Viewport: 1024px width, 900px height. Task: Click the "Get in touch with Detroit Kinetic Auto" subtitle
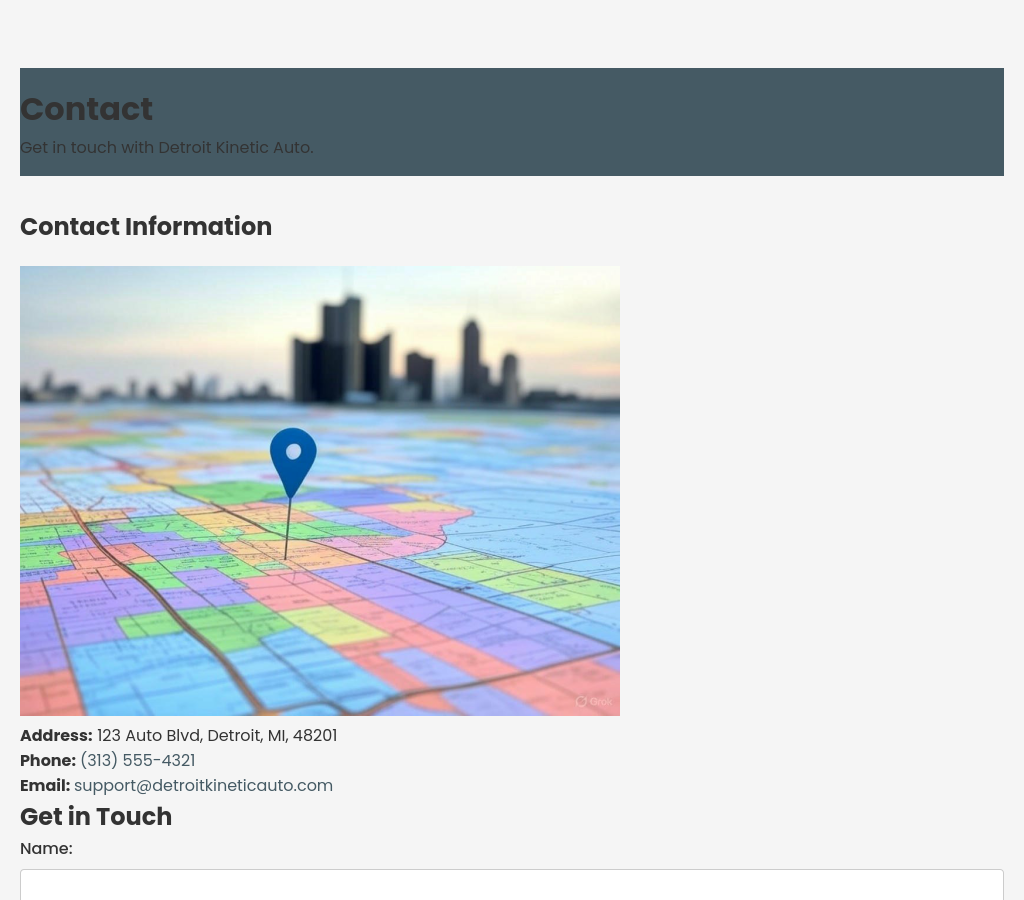pyautogui.click(x=166, y=148)
